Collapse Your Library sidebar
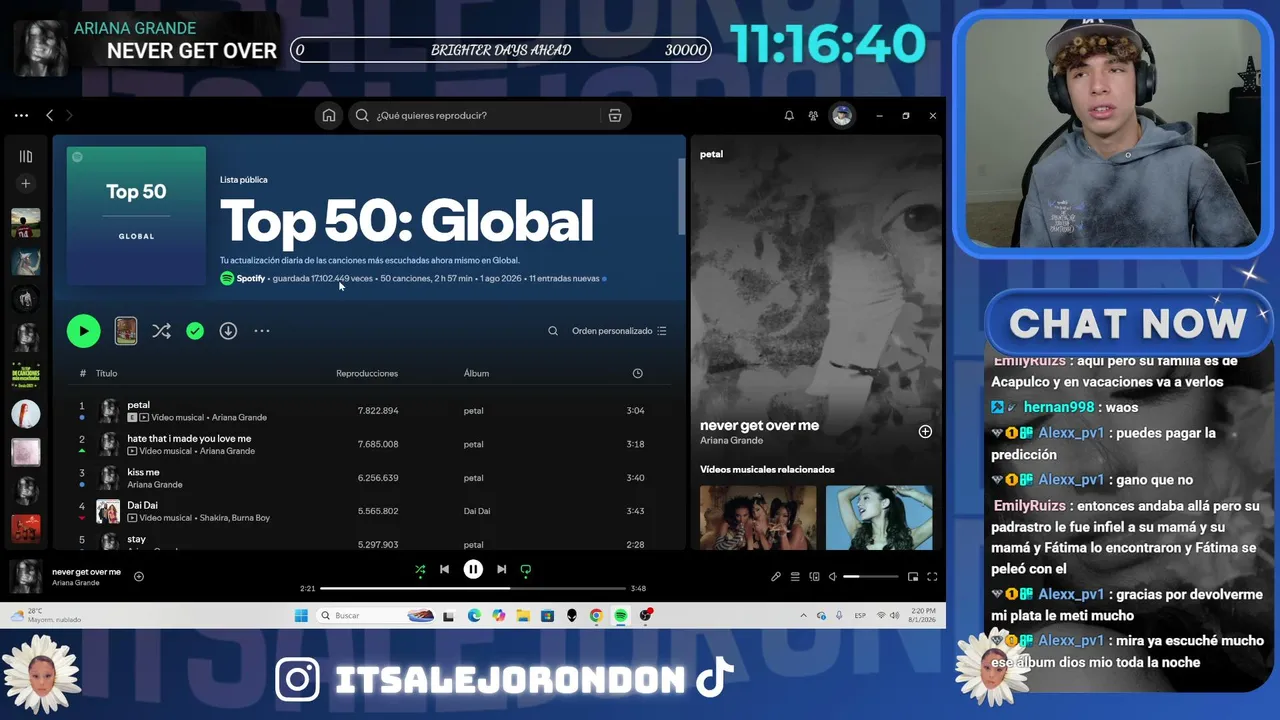Image resolution: width=1280 pixels, height=720 pixels. (26, 156)
